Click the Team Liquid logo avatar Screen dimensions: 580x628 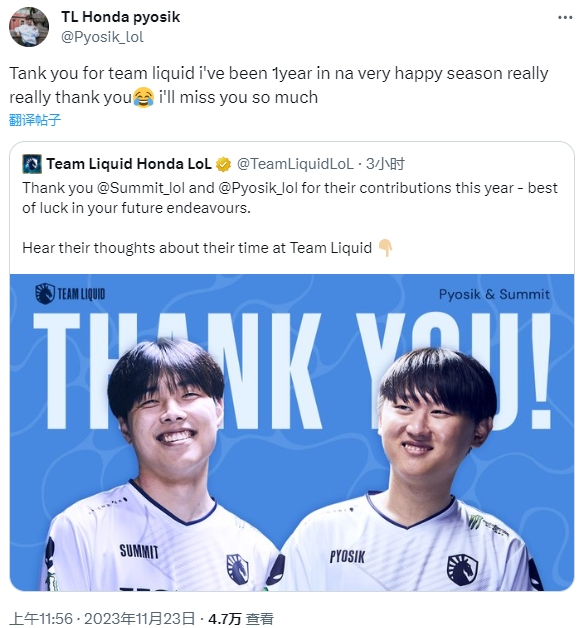click(32, 164)
